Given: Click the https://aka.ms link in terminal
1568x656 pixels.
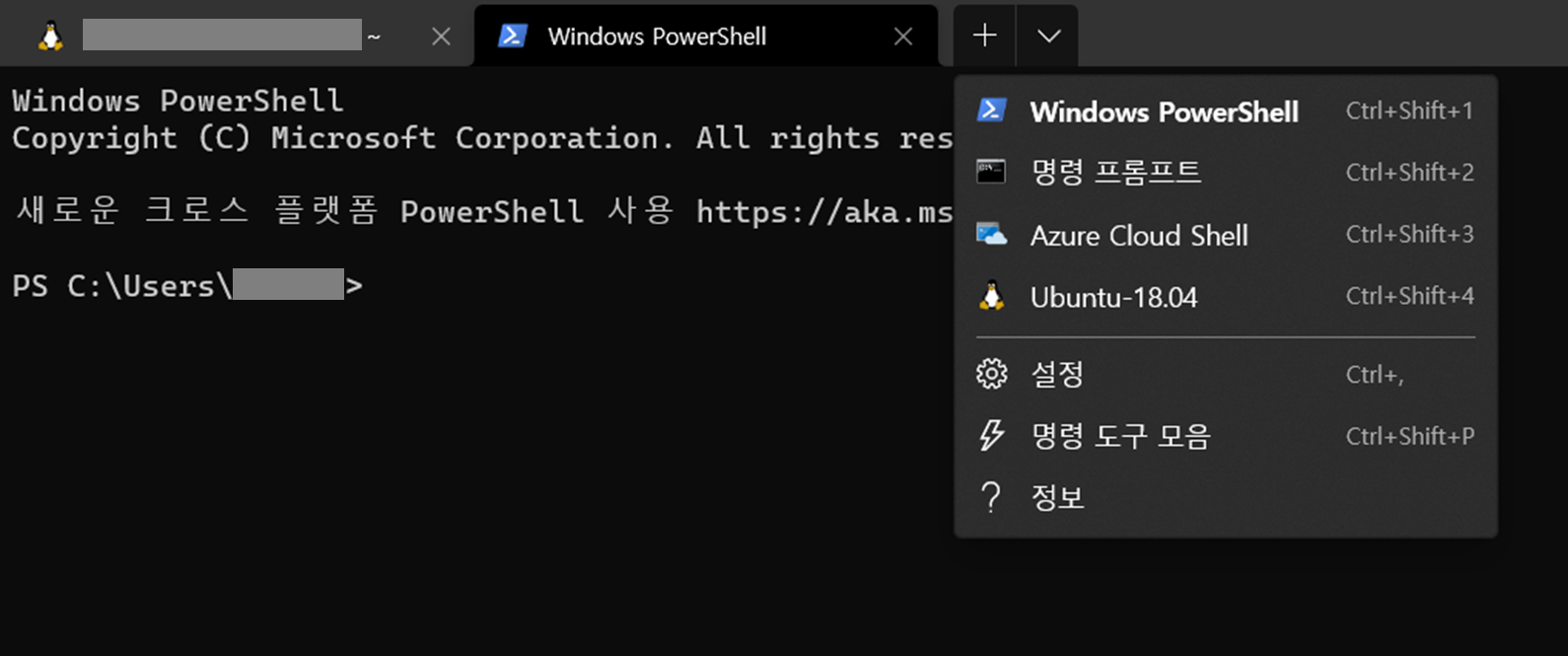Looking at the screenshot, I should [x=824, y=211].
